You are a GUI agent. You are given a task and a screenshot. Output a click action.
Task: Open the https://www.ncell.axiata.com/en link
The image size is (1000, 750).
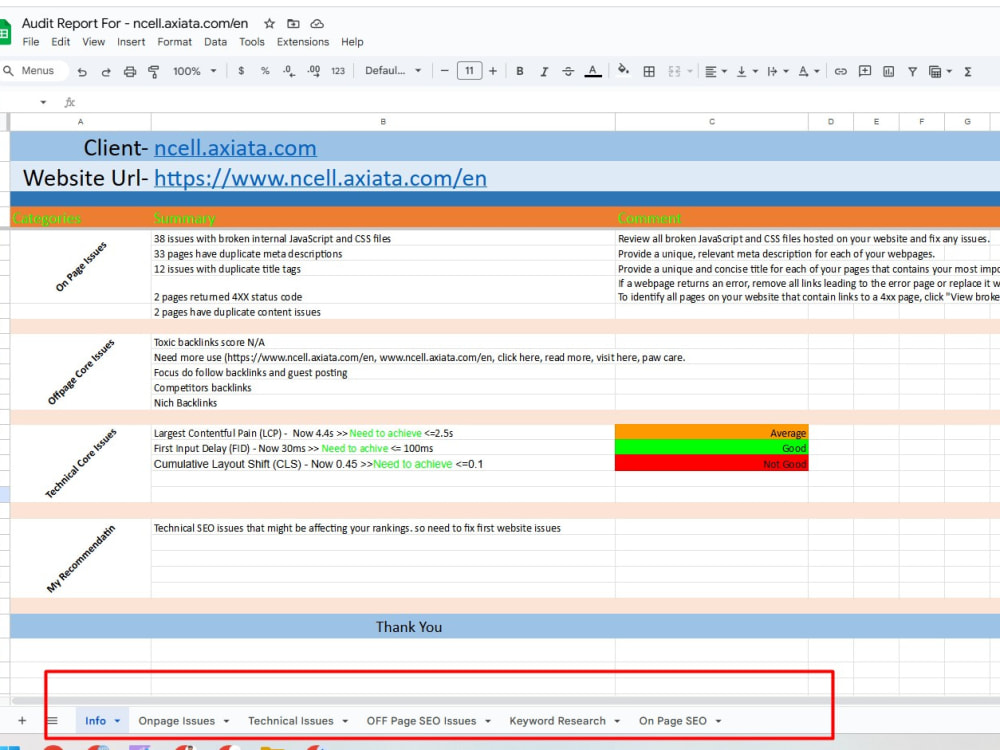[x=320, y=178]
